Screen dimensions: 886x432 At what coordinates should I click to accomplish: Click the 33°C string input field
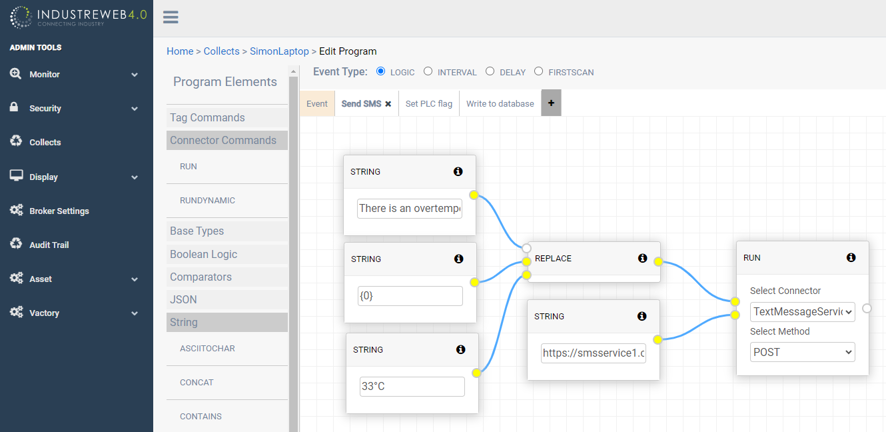pos(412,387)
